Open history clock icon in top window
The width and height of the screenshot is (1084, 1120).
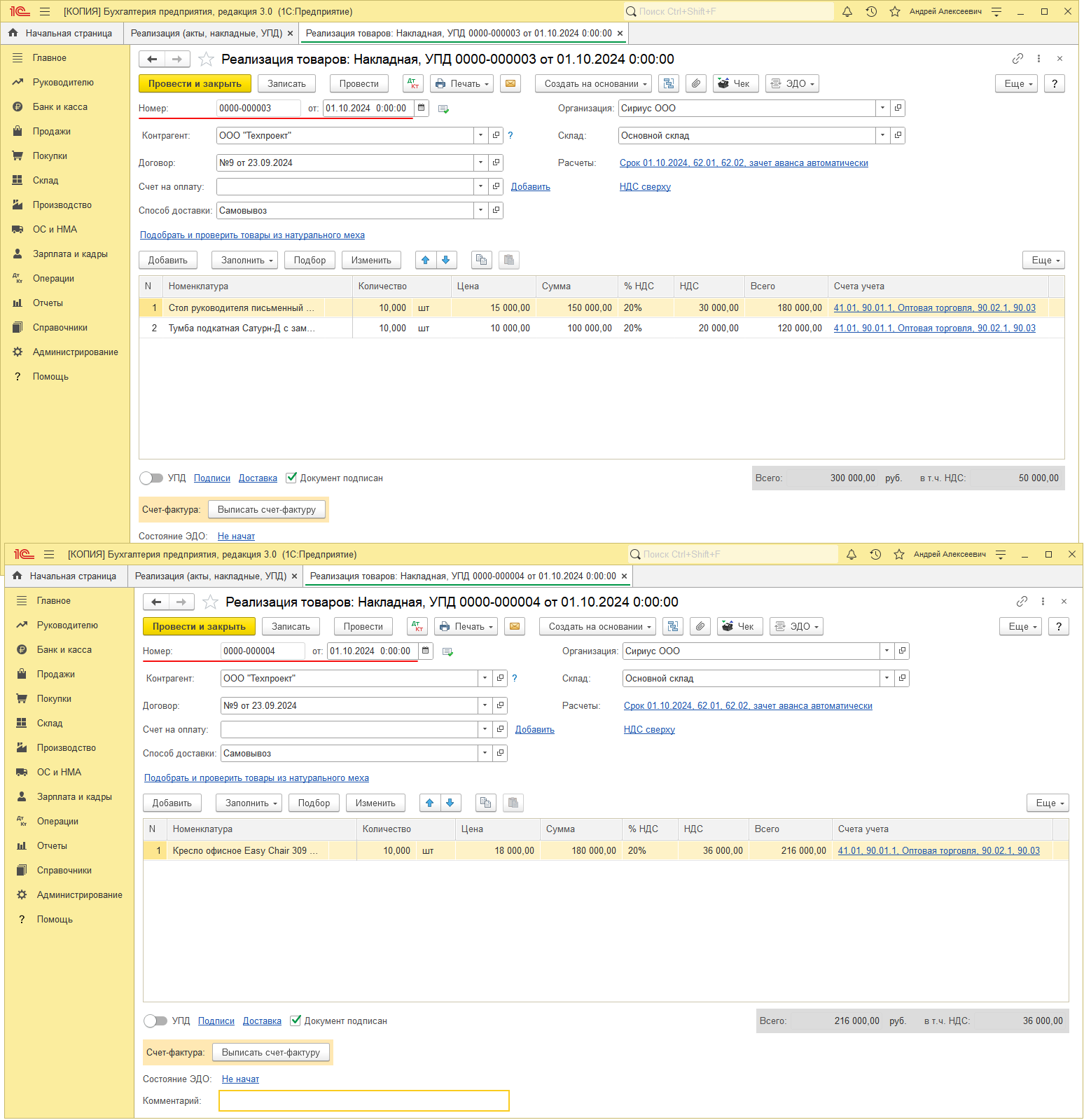point(871,11)
